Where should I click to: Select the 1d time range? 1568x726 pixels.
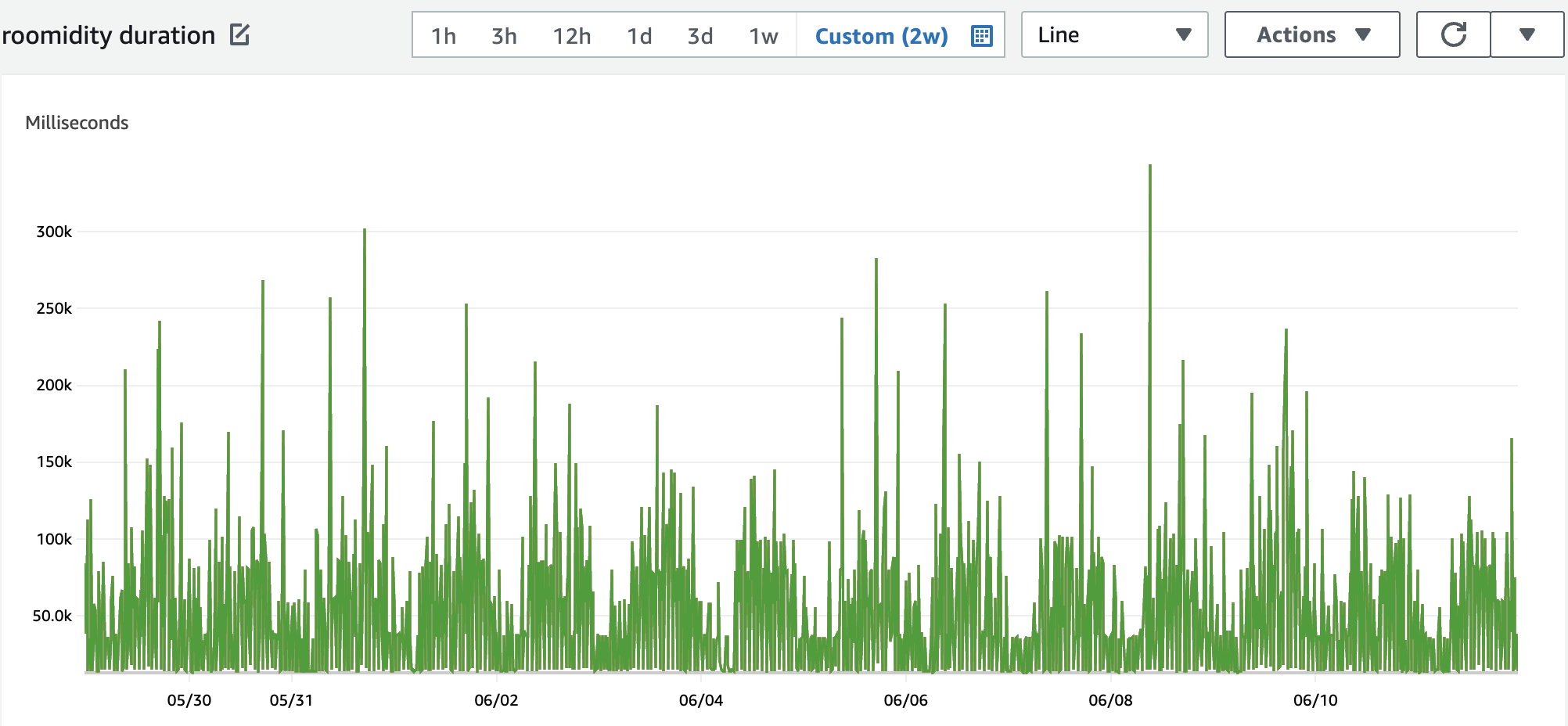click(639, 36)
